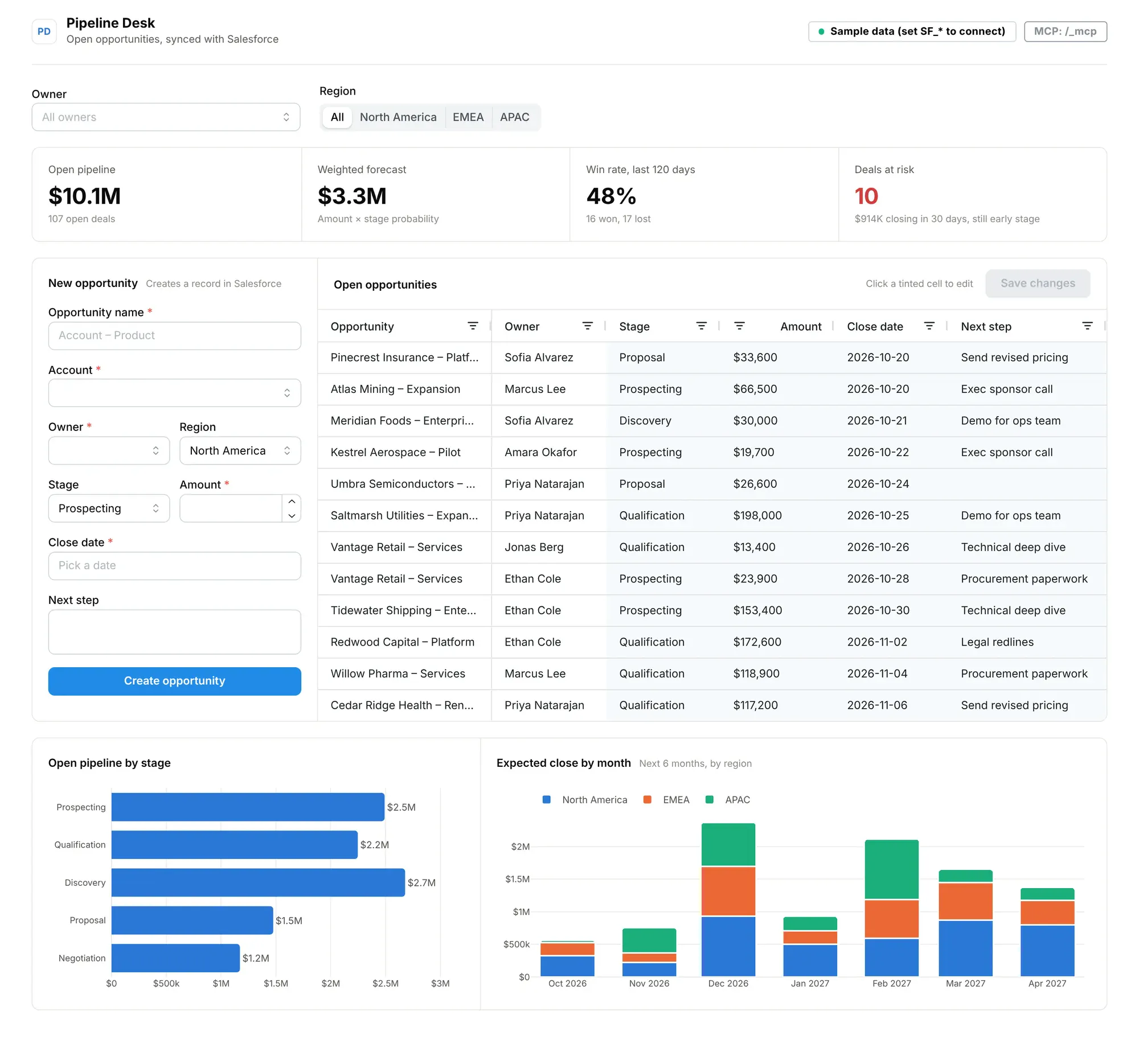Focus the Next step text area
Screen dimensions: 1139x1064
coord(174,632)
